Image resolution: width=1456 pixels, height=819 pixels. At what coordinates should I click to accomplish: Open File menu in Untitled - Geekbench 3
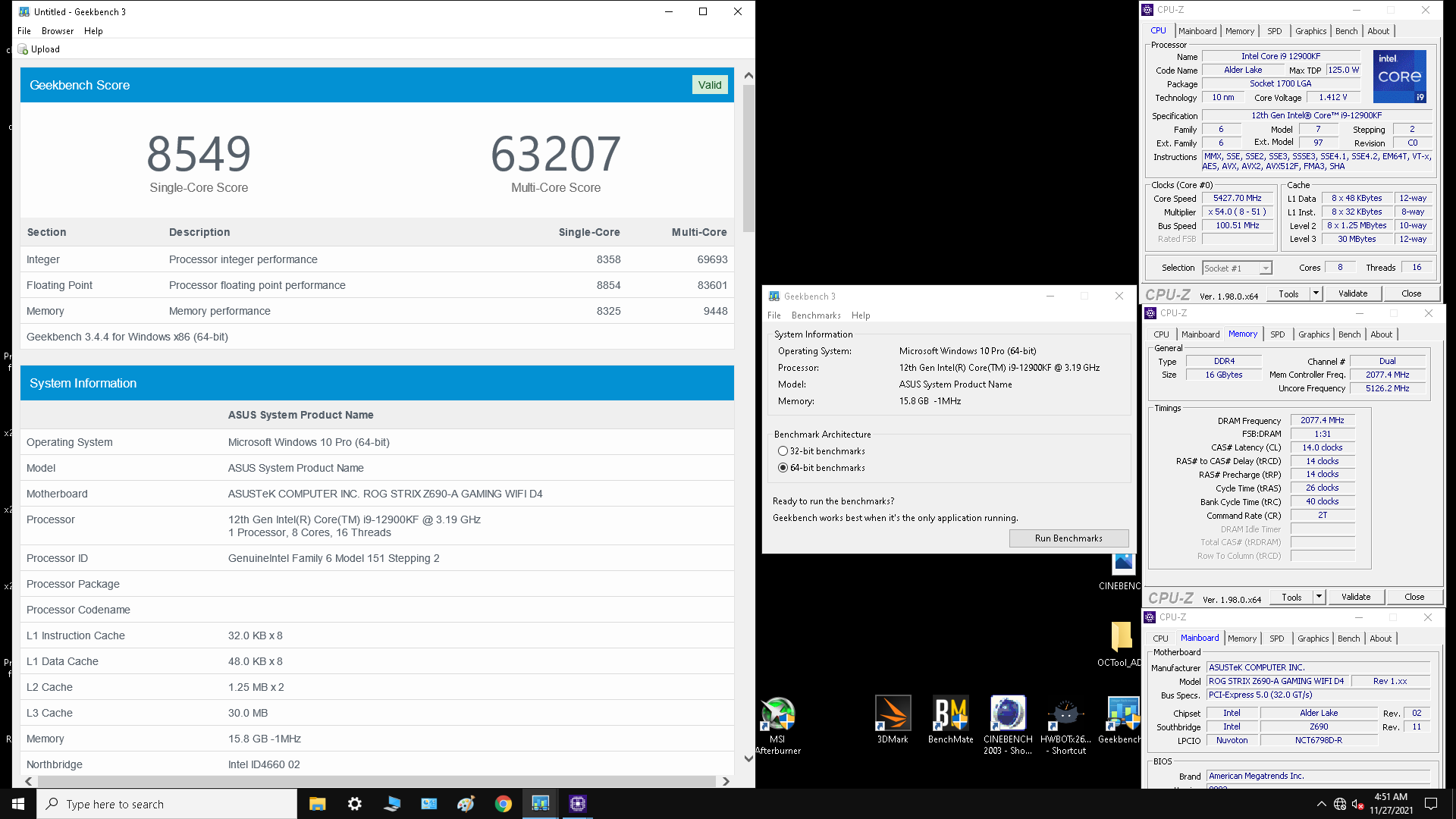point(24,31)
